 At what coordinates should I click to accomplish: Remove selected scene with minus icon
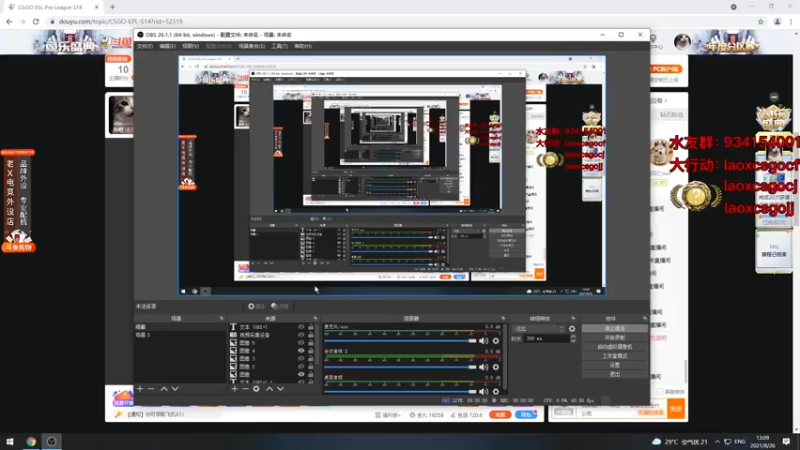click(x=151, y=389)
